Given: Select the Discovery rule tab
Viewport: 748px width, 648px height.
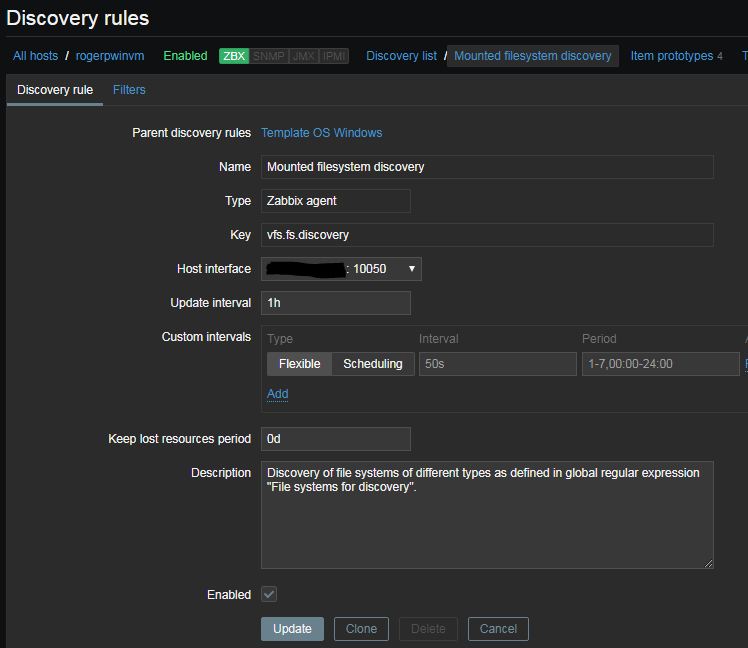Looking at the screenshot, I should click(55, 90).
